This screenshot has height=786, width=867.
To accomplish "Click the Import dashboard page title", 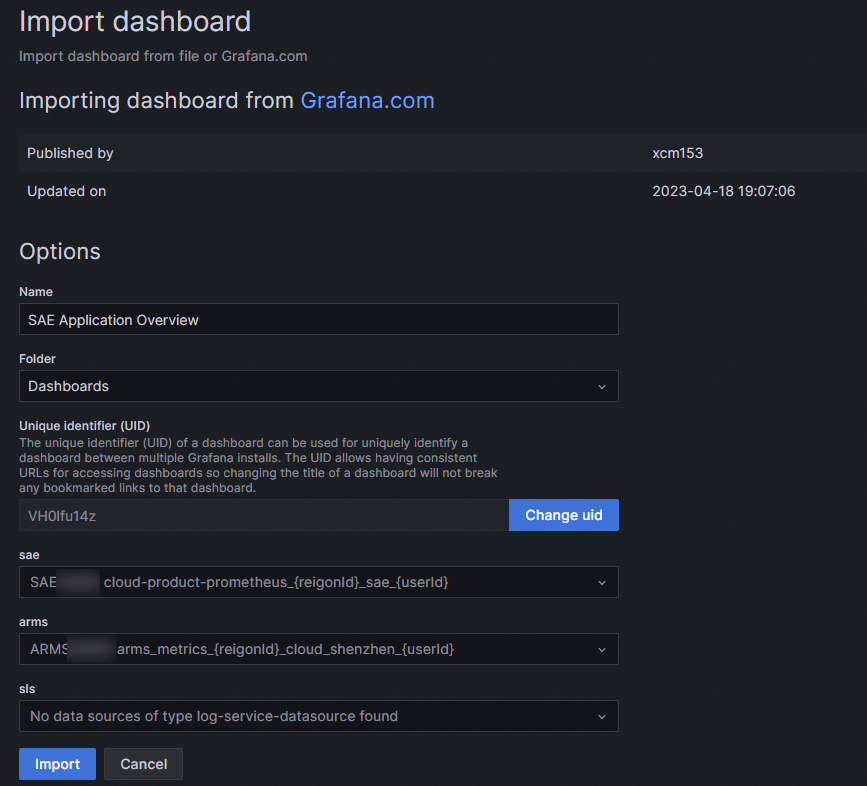I will pos(135,22).
